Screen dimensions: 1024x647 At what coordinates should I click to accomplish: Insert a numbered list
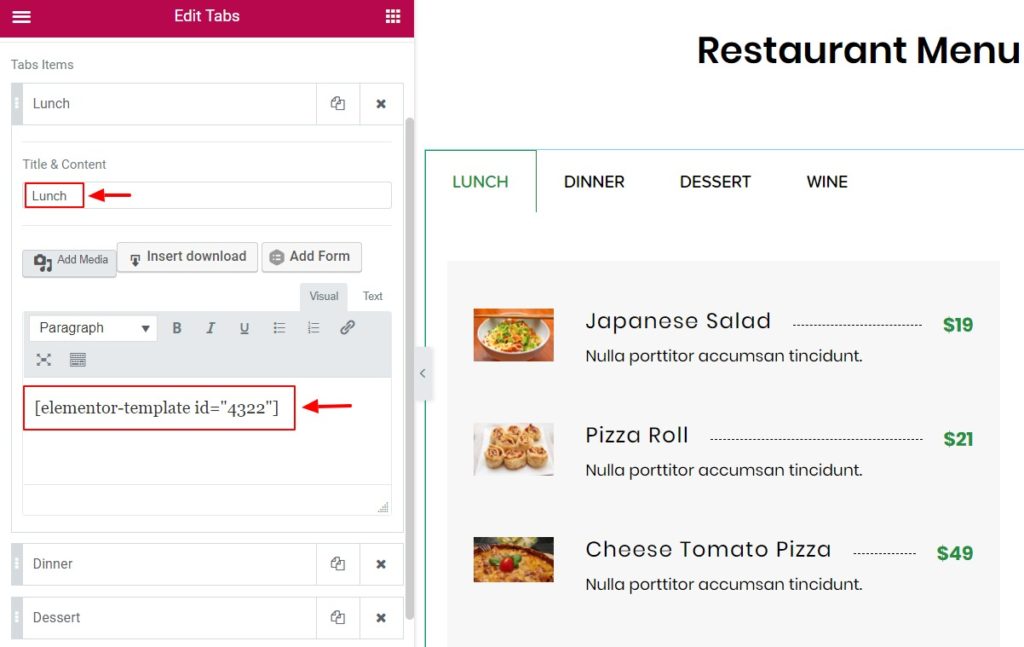click(313, 327)
